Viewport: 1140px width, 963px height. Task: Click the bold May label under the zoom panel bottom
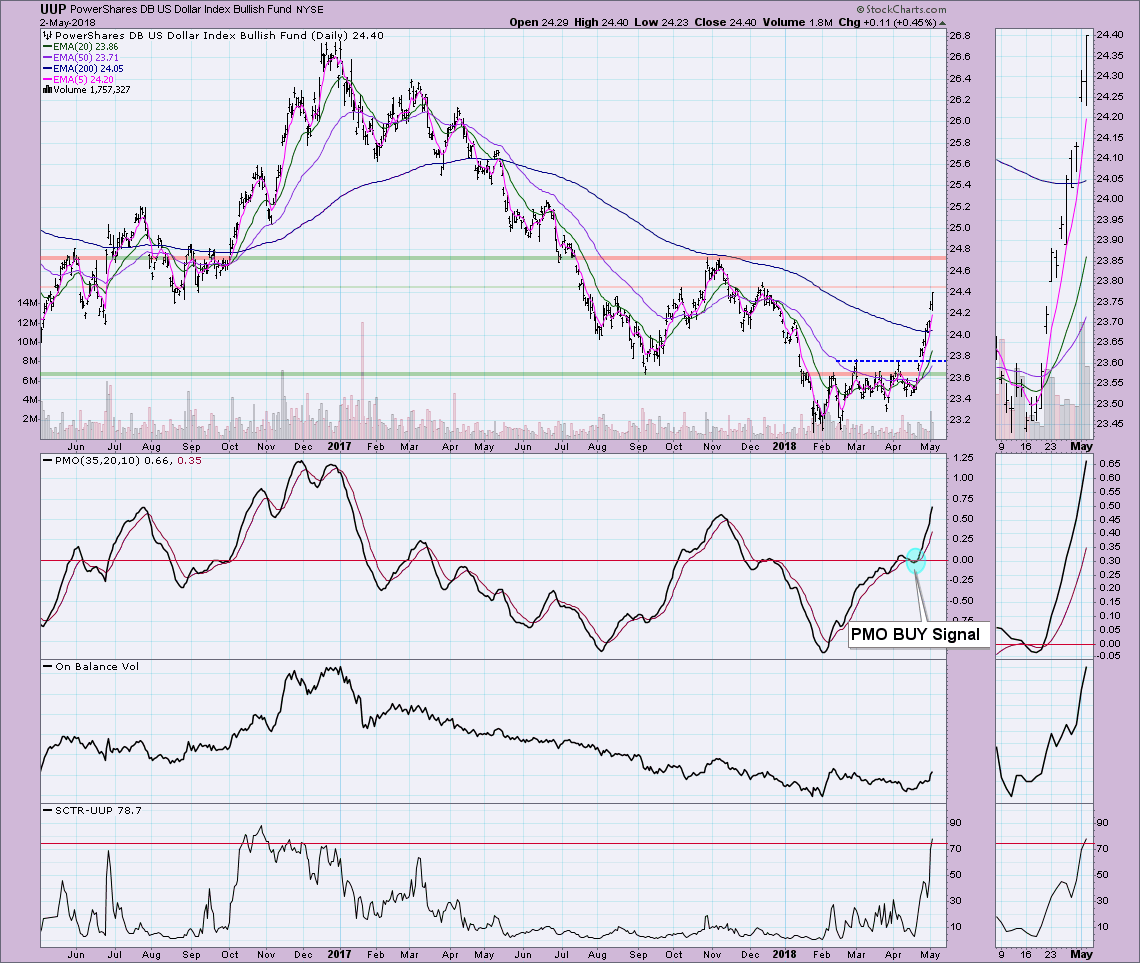pyautogui.click(x=1081, y=954)
